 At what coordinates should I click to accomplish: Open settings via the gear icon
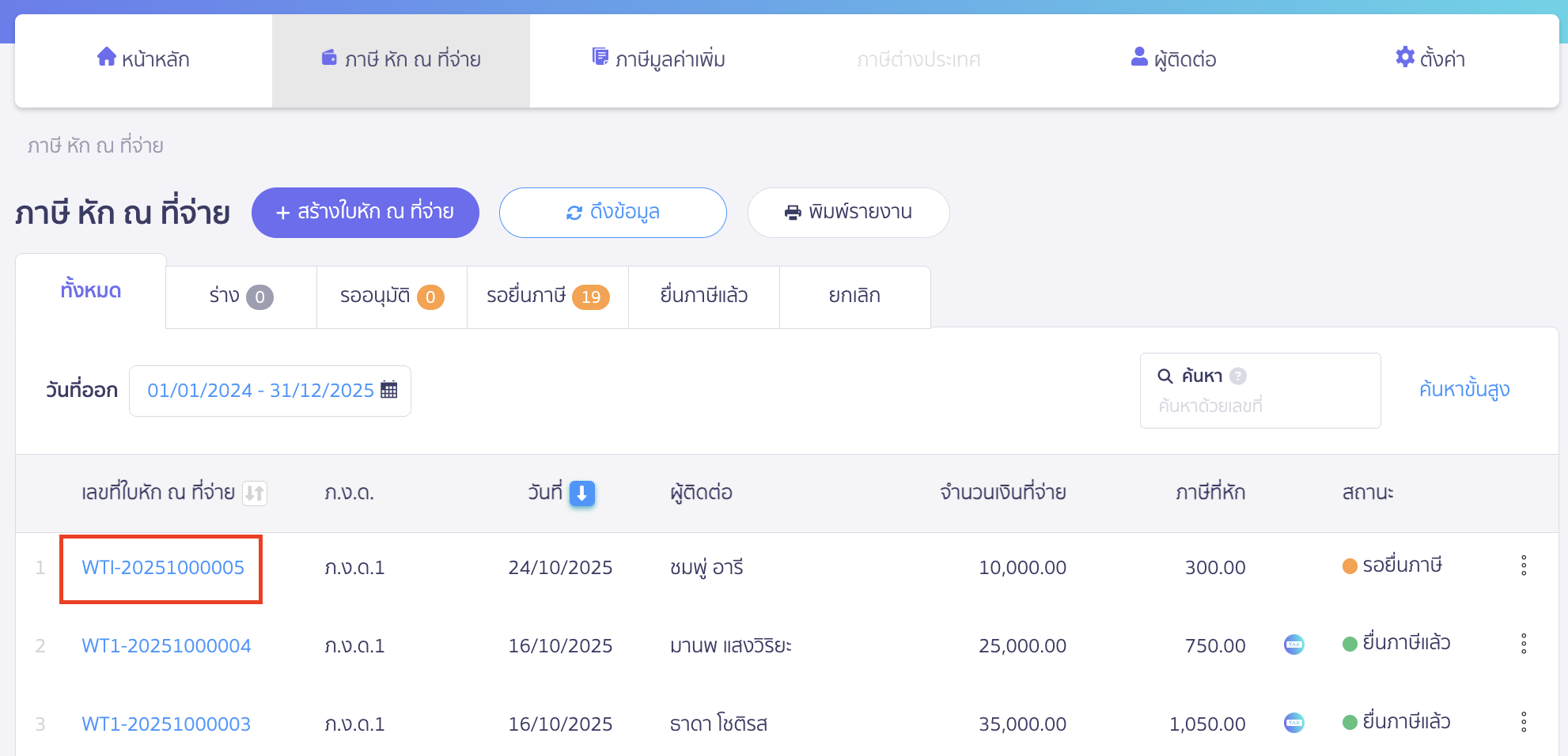[1404, 56]
